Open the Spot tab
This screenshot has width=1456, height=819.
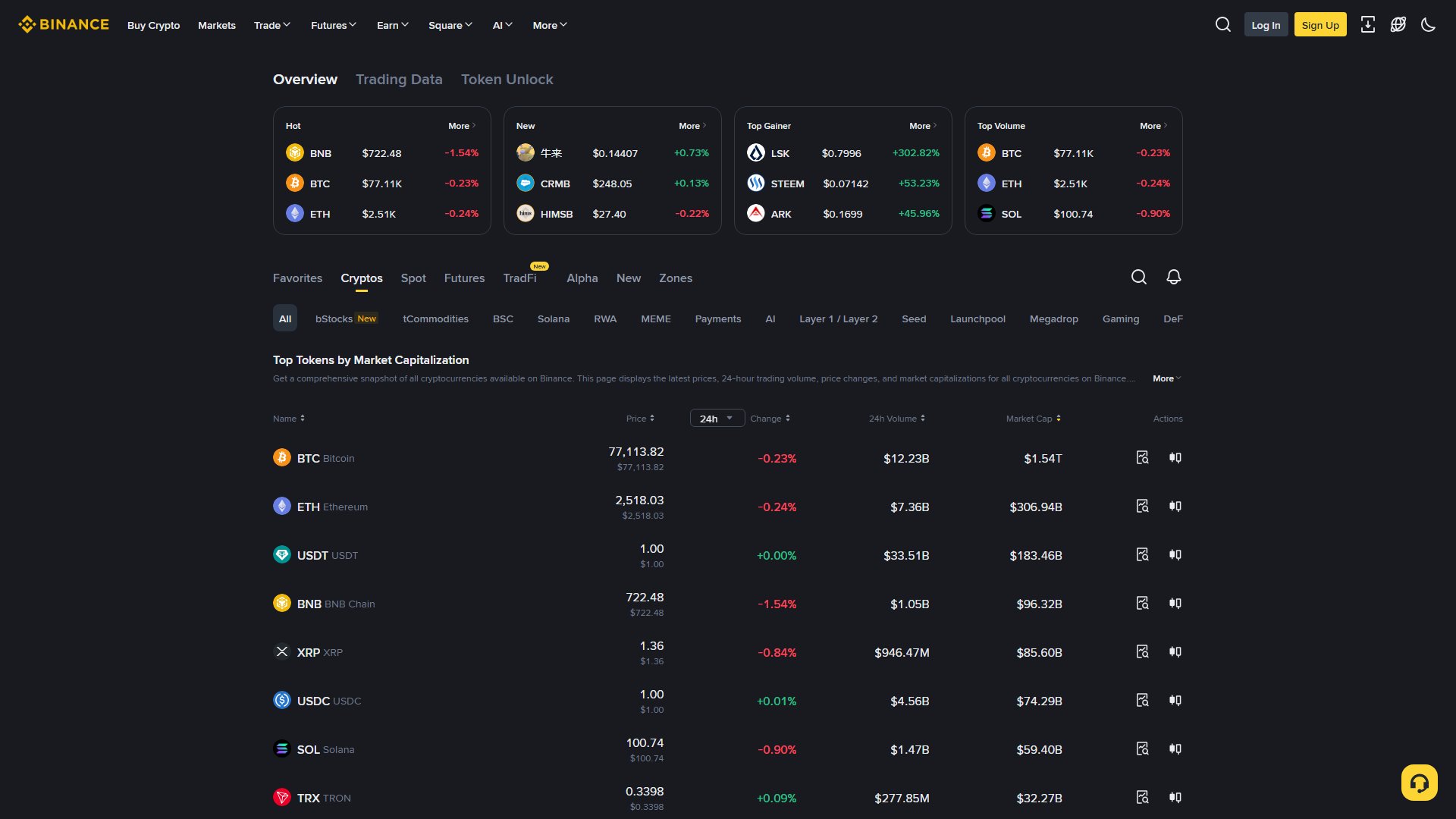point(413,278)
